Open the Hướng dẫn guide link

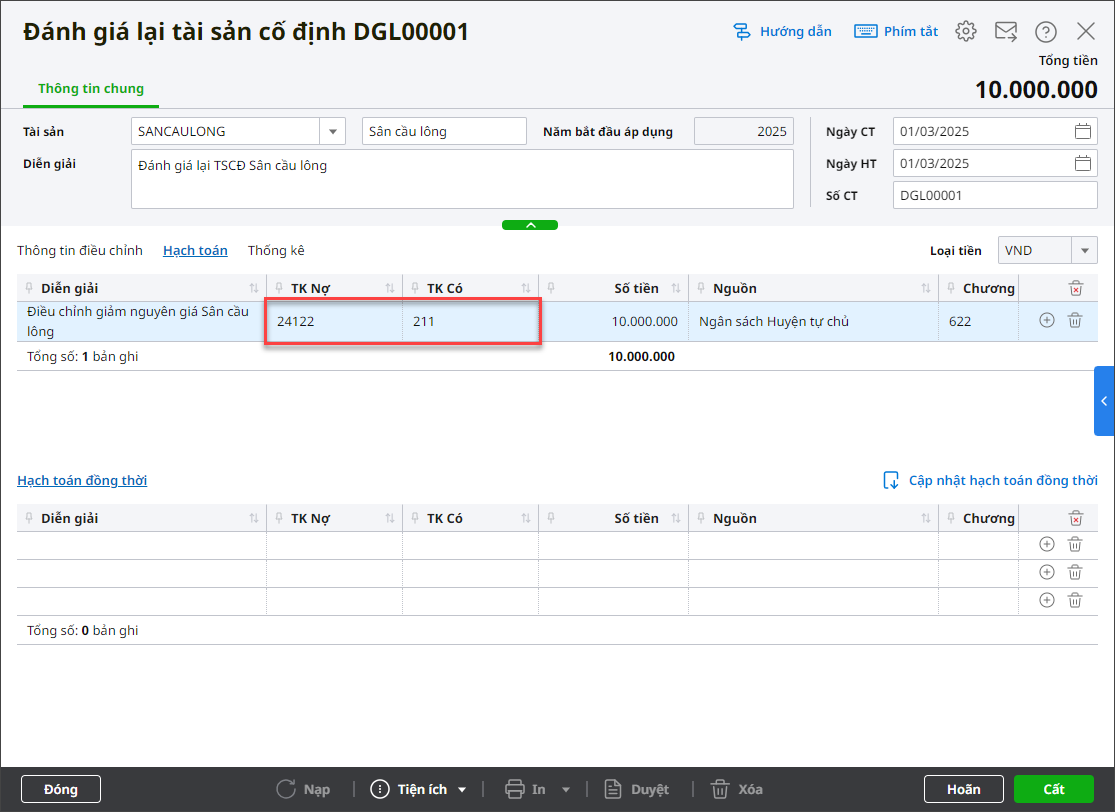pyautogui.click(x=783, y=31)
